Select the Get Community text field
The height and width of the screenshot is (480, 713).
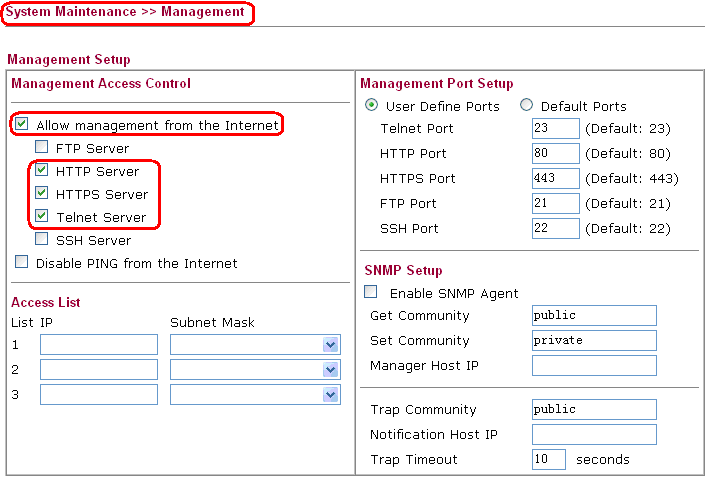[x=594, y=316]
